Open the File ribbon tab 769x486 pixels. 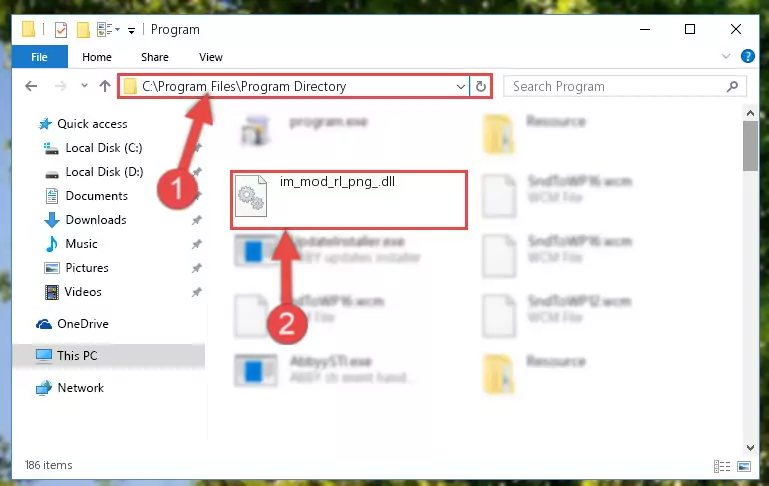pos(39,57)
